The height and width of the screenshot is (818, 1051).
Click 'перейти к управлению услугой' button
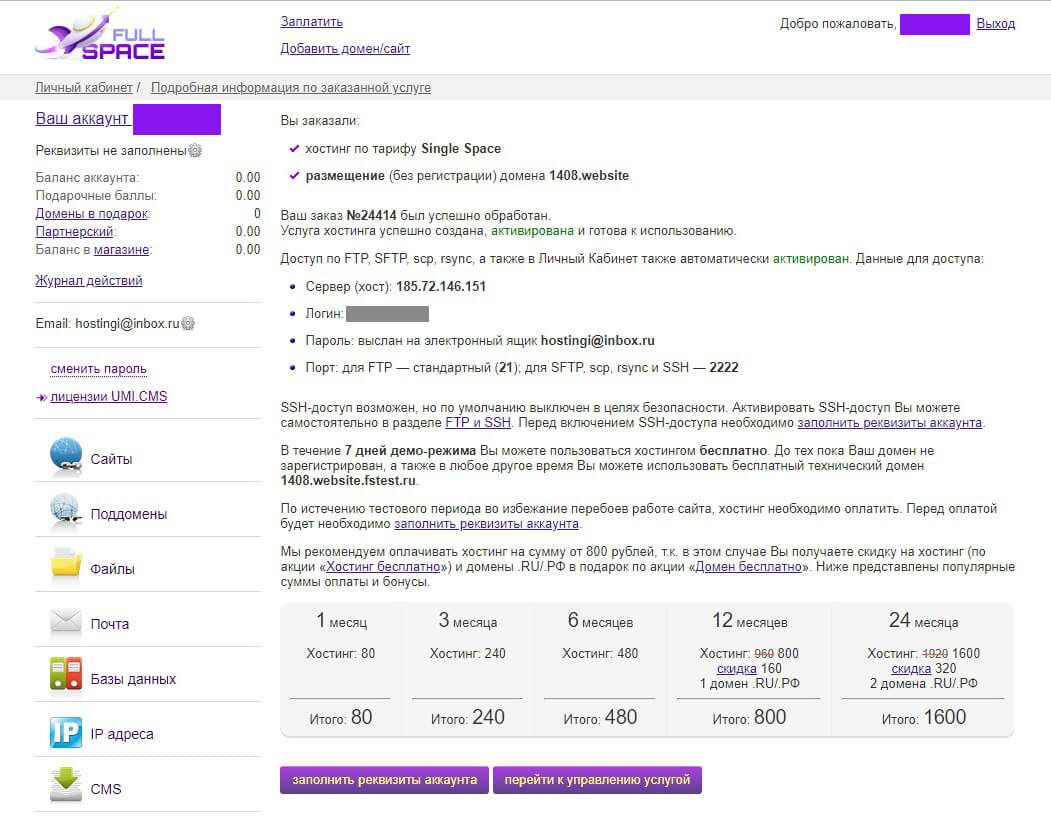(x=597, y=780)
